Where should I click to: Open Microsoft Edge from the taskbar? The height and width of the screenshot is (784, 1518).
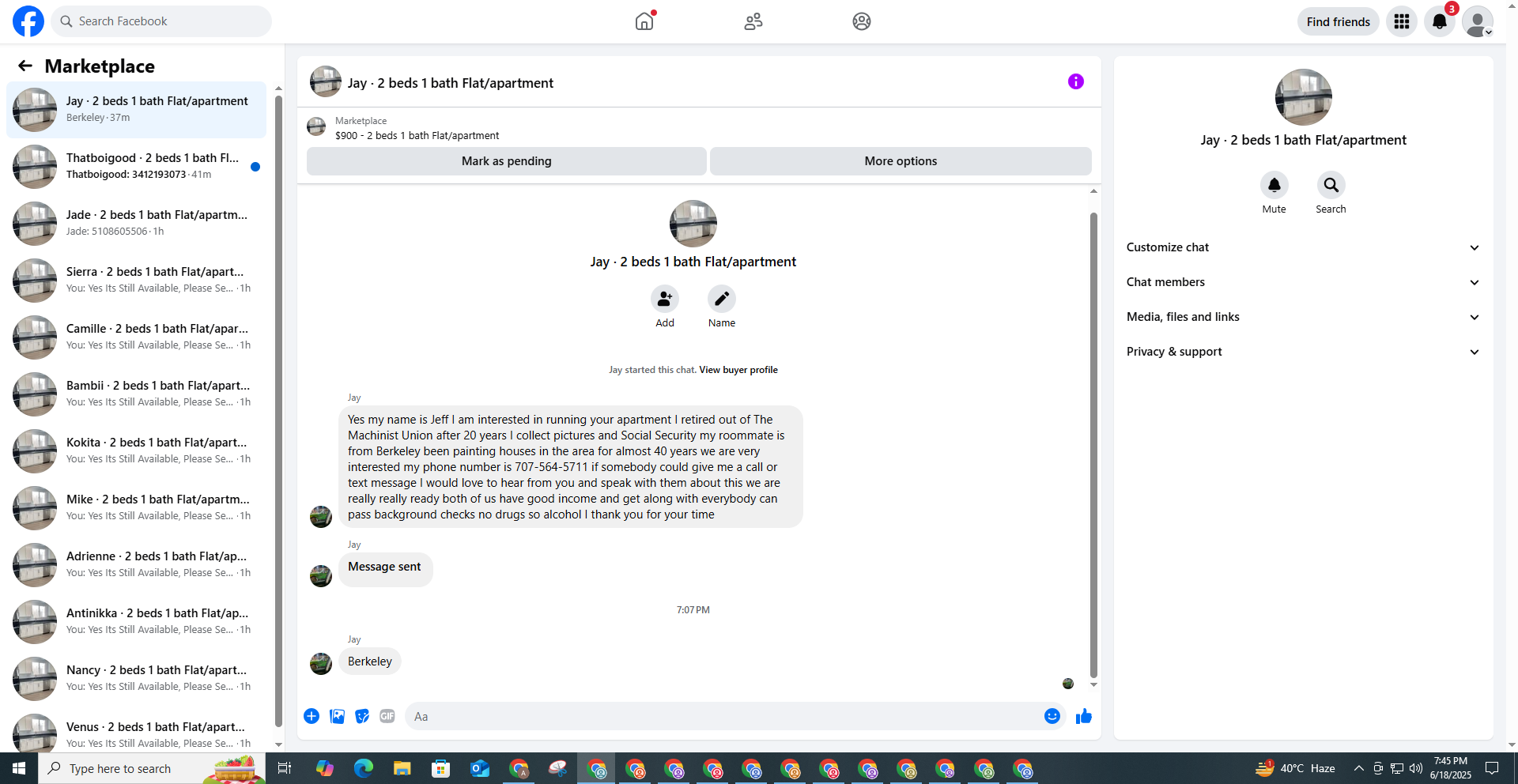coord(364,768)
